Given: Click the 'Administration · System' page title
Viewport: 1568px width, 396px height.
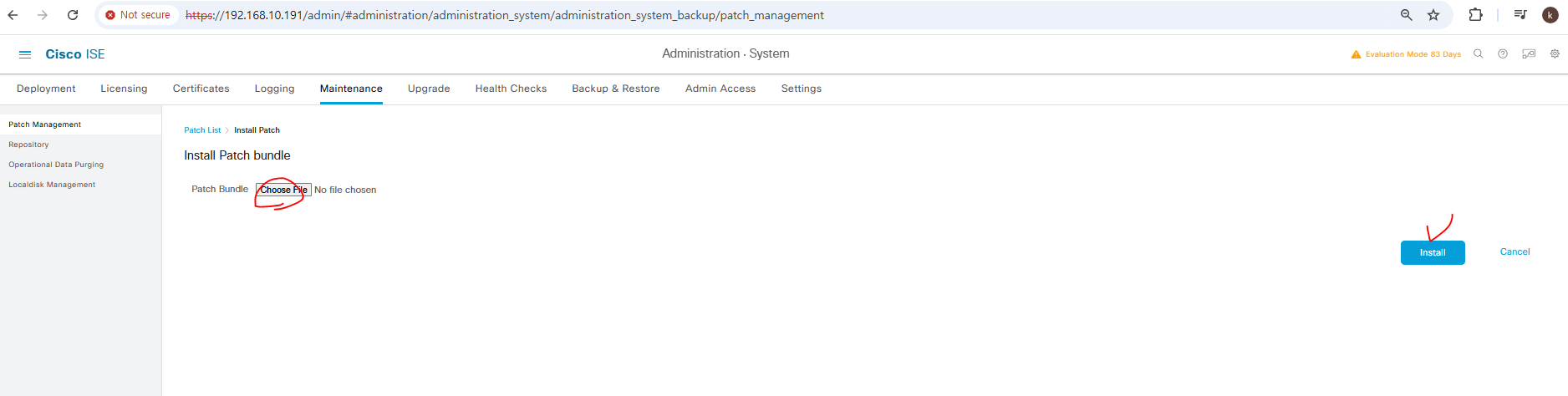Looking at the screenshot, I should [x=725, y=53].
